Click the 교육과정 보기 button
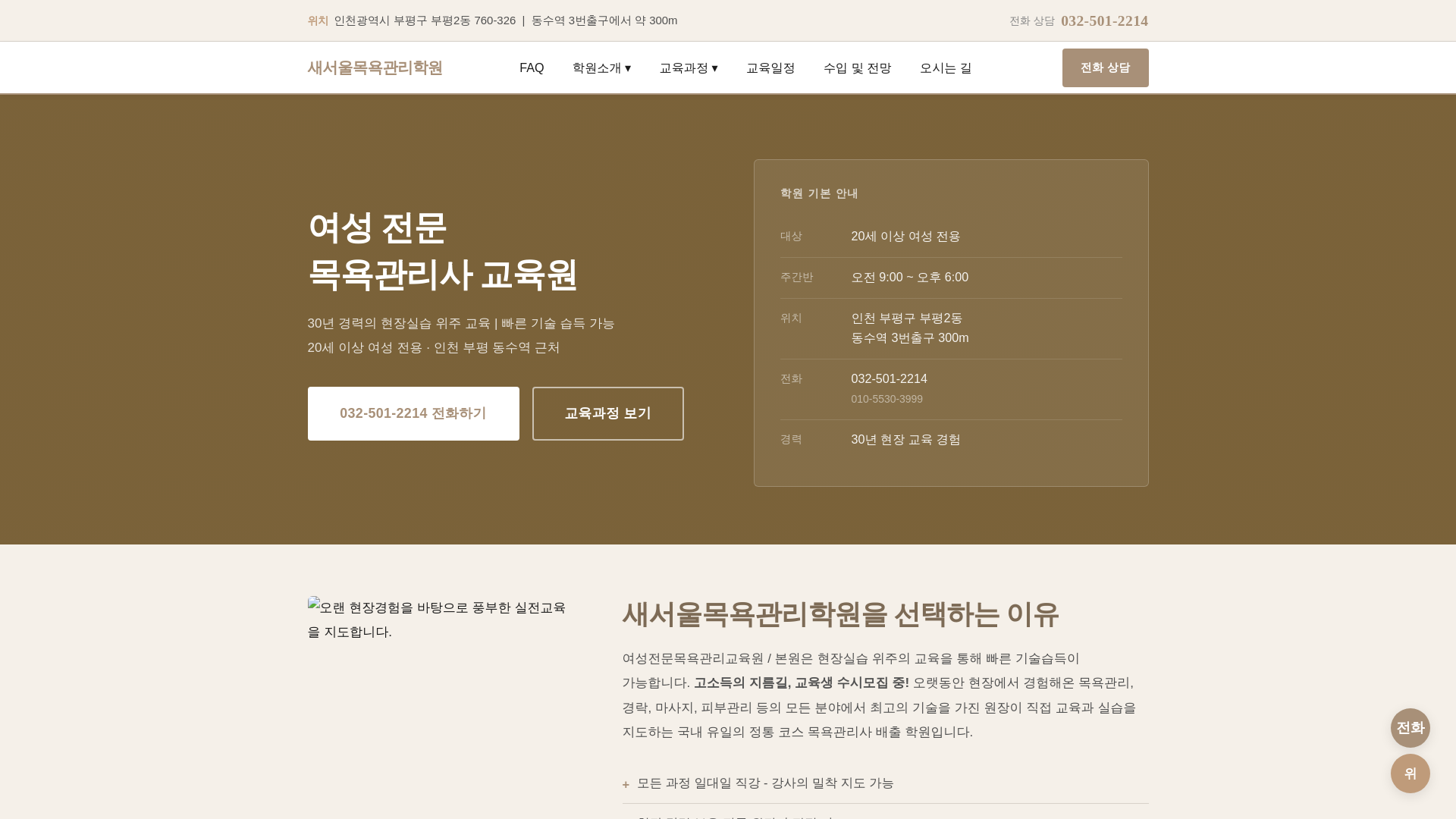Viewport: 1456px width, 819px height. 607,413
